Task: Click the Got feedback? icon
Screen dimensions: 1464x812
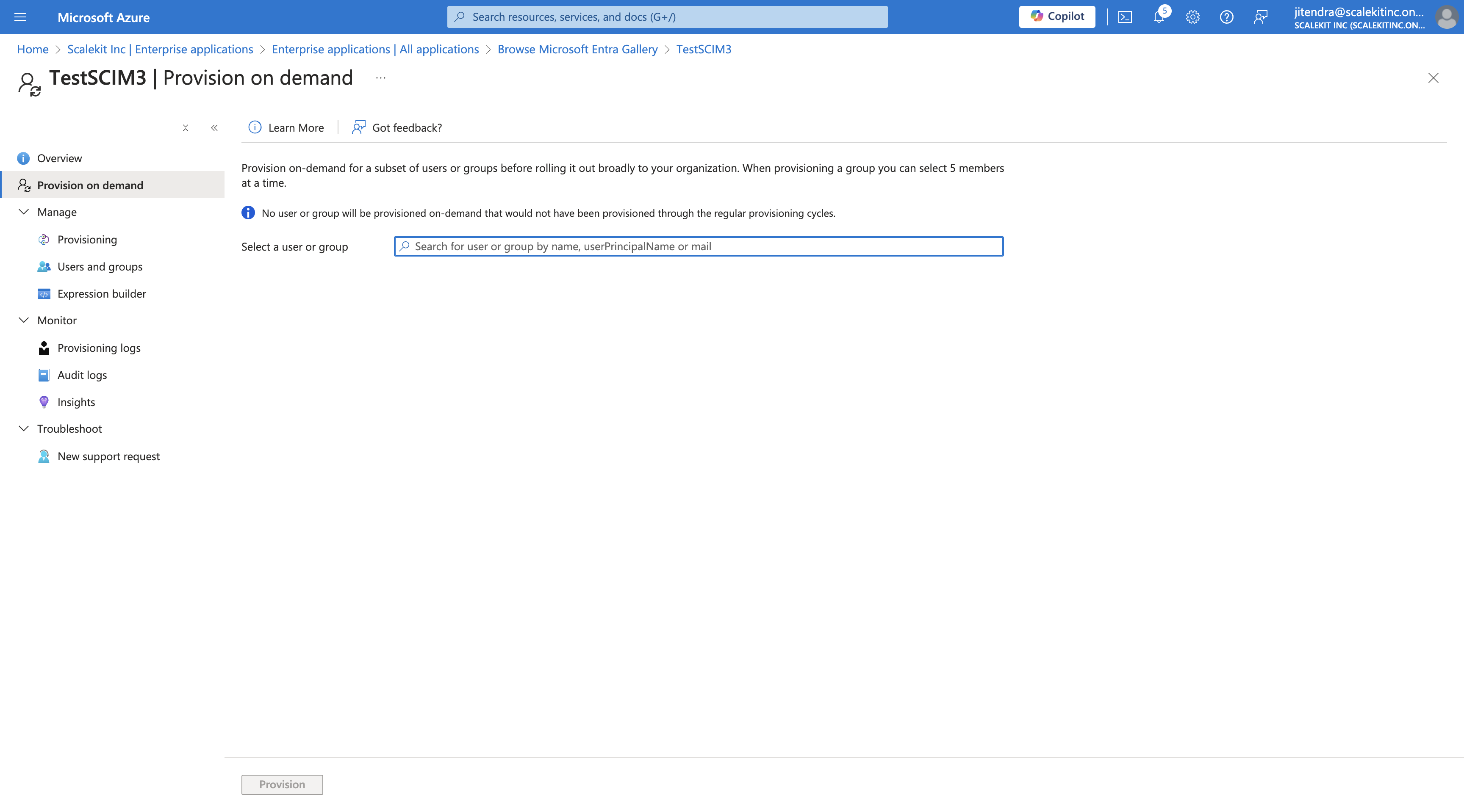Action: pyautogui.click(x=358, y=127)
